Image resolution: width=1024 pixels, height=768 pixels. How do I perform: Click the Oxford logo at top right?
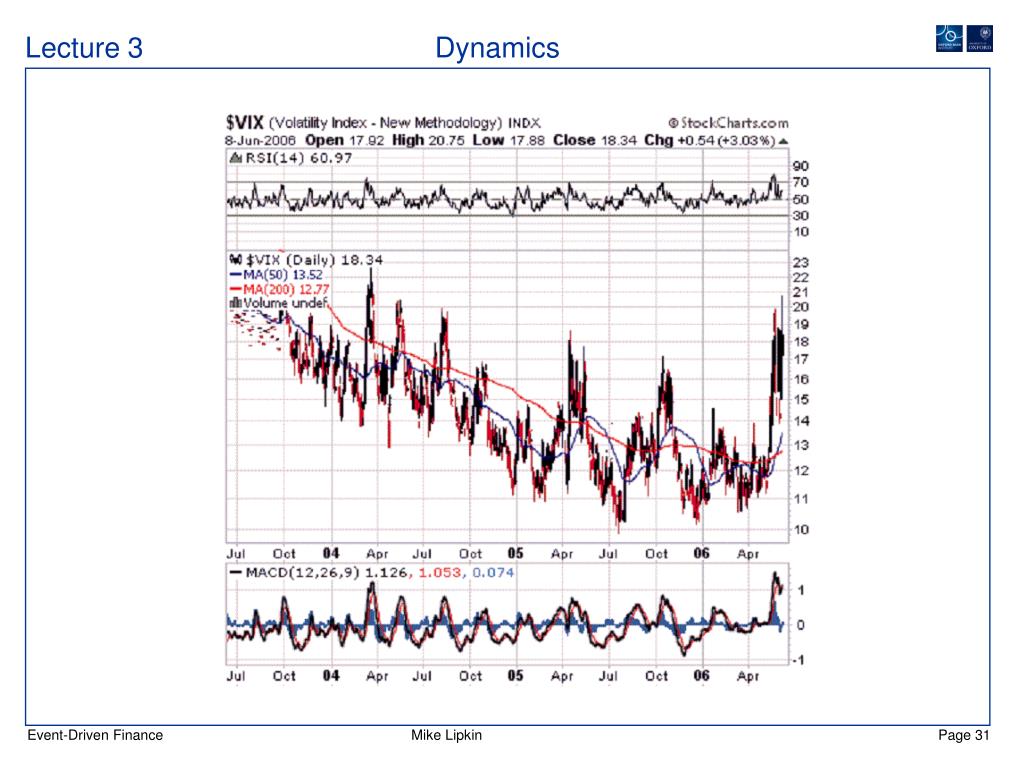(980, 39)
